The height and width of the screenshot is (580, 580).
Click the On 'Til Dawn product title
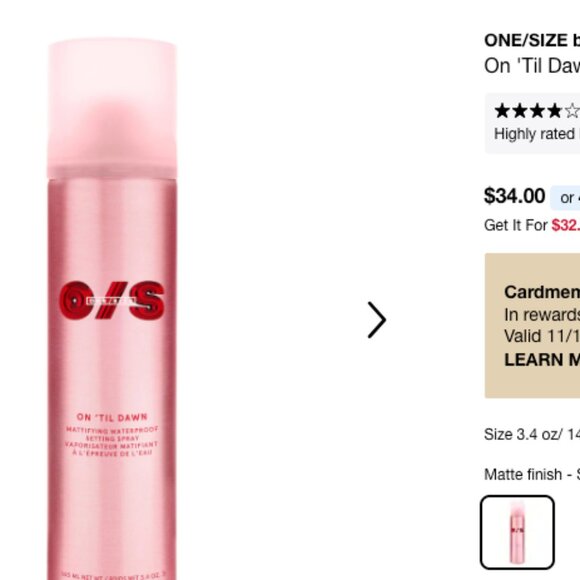pos(532,66)
